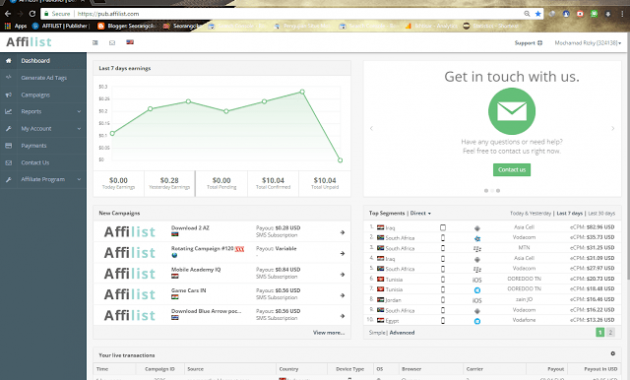Viewport: 630px width, 380px height.
Task: Click the green Contact us button
Action: (x=512, y=170)
